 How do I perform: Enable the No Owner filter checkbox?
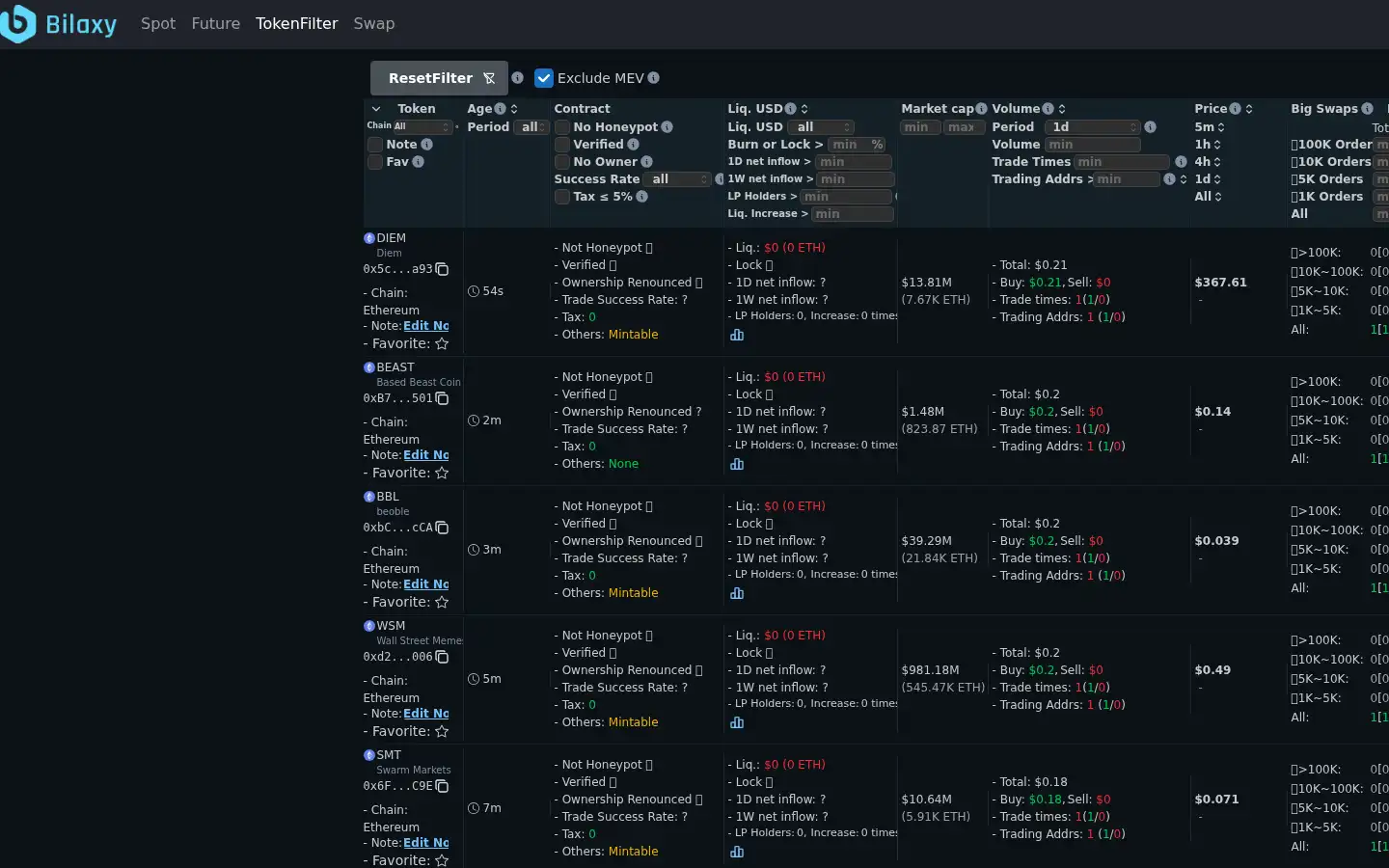click(x=562, y=162)
